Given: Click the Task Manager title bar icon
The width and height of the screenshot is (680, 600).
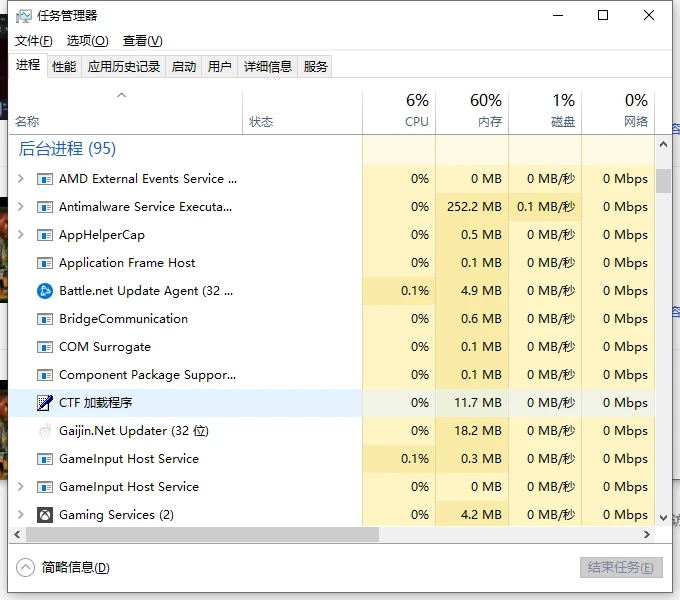Looking at the screenshot, I should 24,16.
